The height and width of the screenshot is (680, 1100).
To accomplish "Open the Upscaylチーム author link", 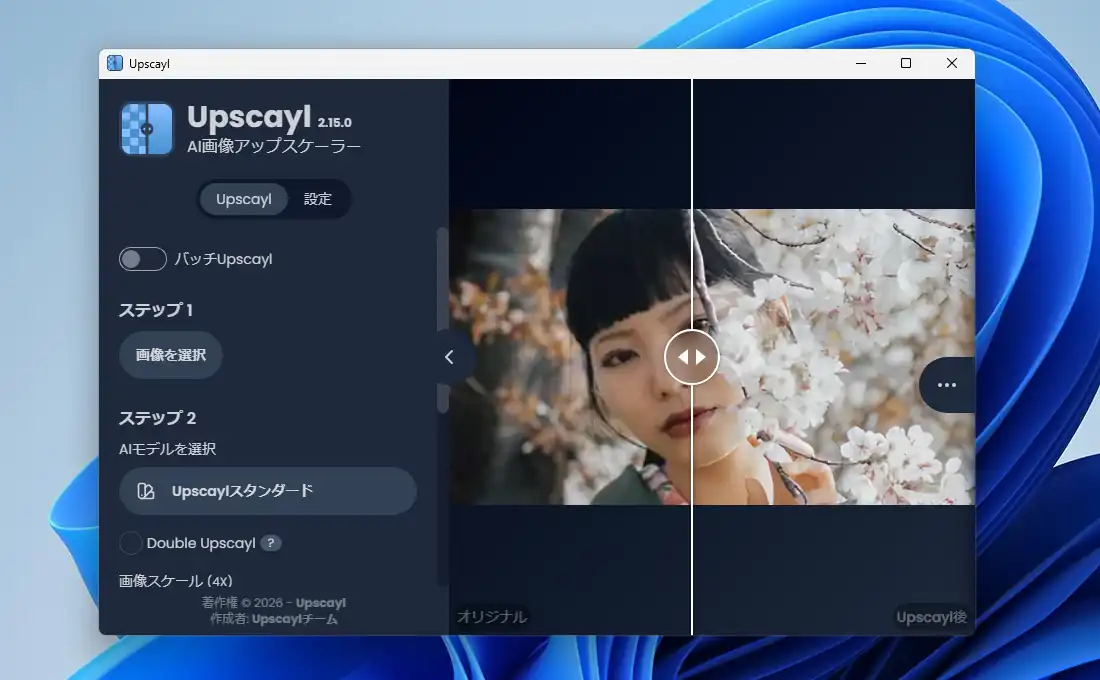I will point(294,619).
